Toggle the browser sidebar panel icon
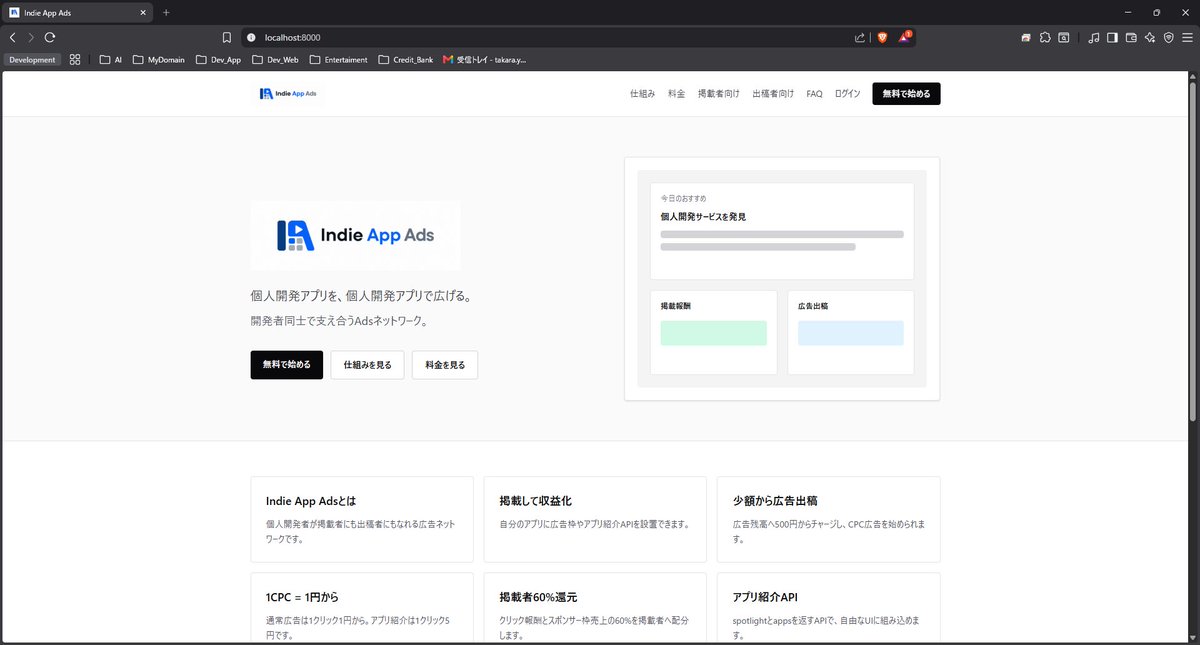The width and height of the screenshot is (1200, 645). pos(1113,37)
